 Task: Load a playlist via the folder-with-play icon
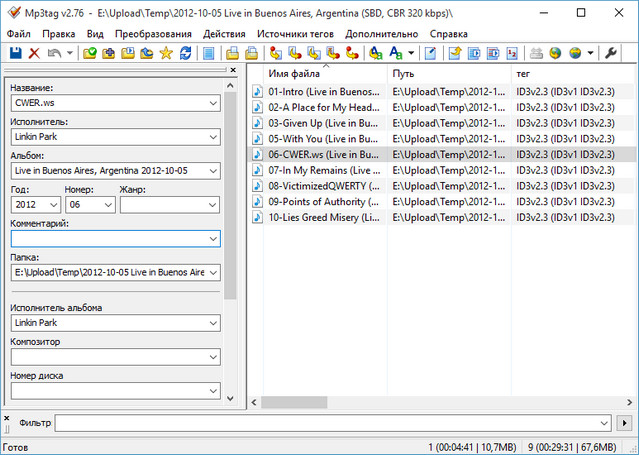pyautogui.click(x=128, y=53)
